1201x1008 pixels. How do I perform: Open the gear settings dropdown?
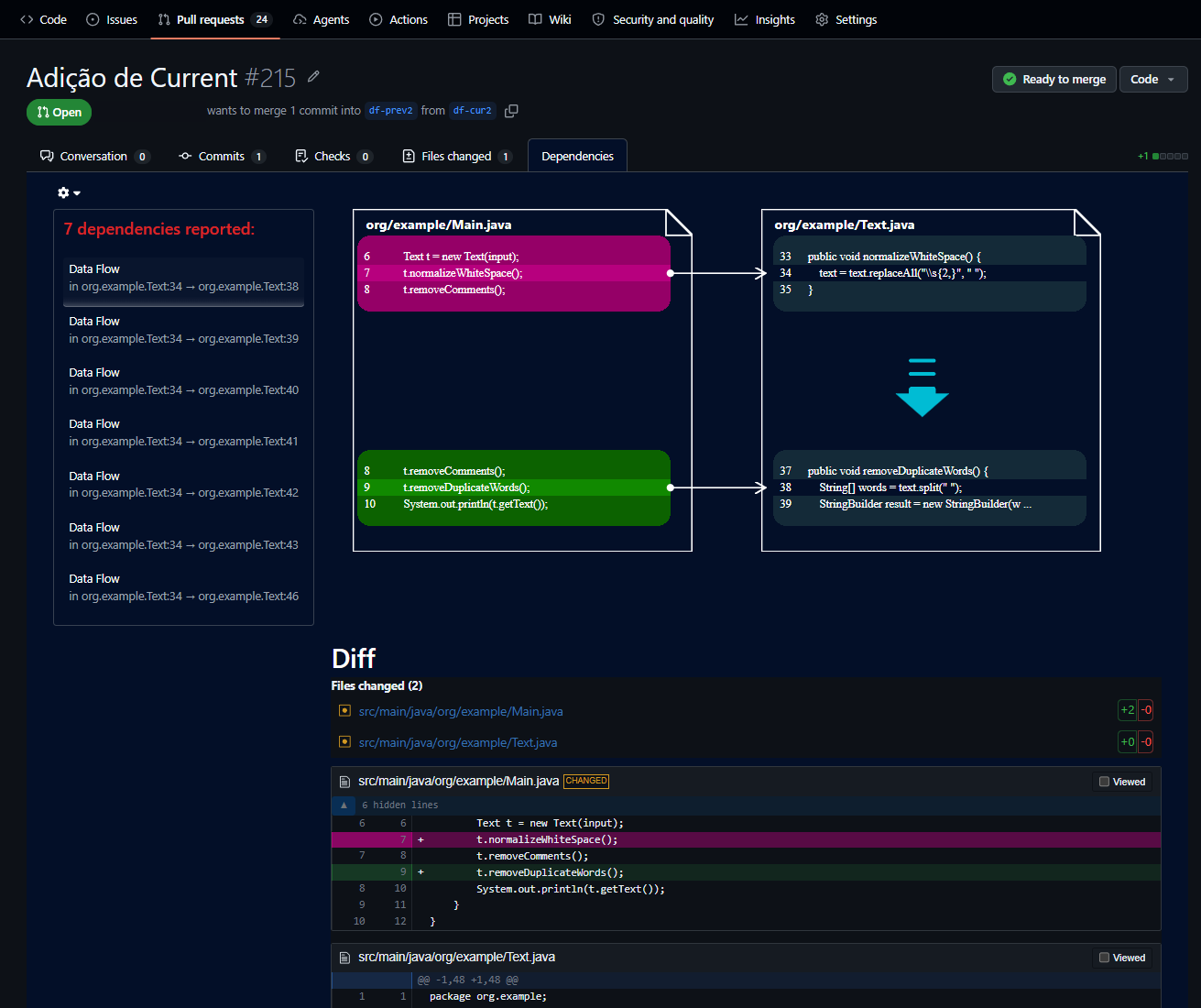[69, 192]
